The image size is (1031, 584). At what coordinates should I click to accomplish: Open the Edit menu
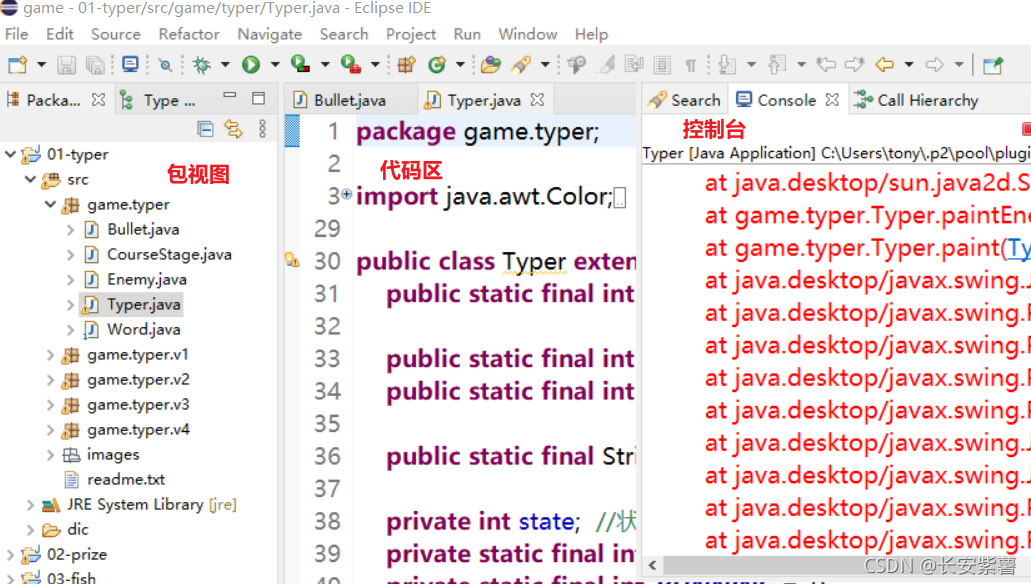pyautogui.click(x=60, y=34)
